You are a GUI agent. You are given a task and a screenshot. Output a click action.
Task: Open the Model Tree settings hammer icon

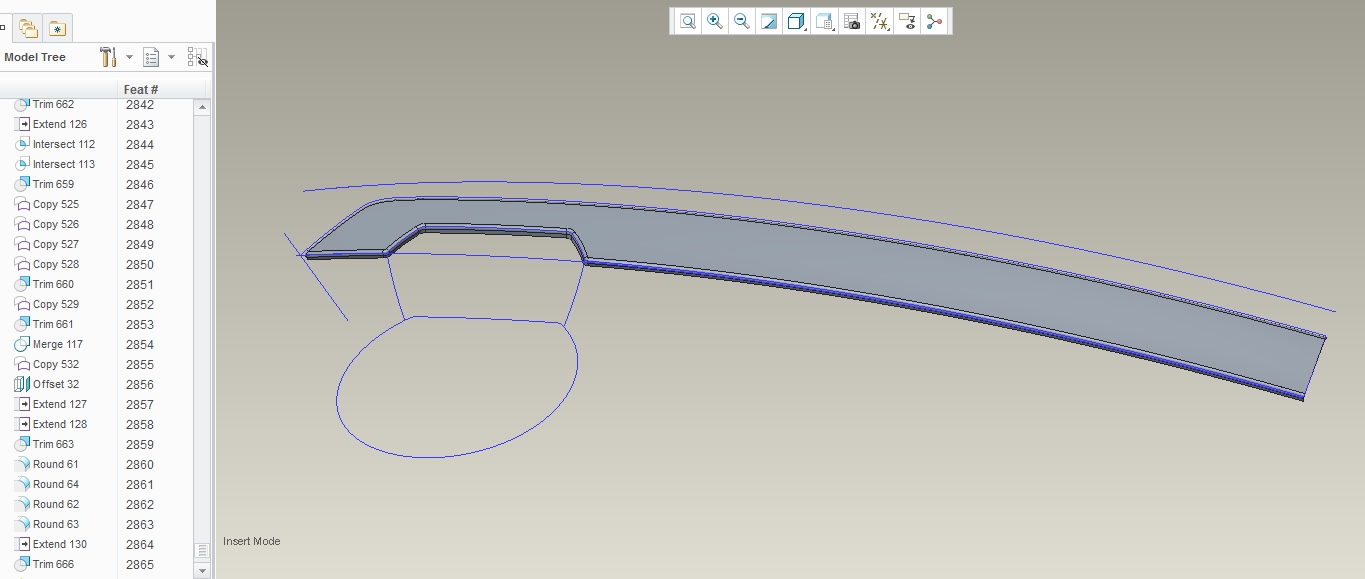pos(108,57)
